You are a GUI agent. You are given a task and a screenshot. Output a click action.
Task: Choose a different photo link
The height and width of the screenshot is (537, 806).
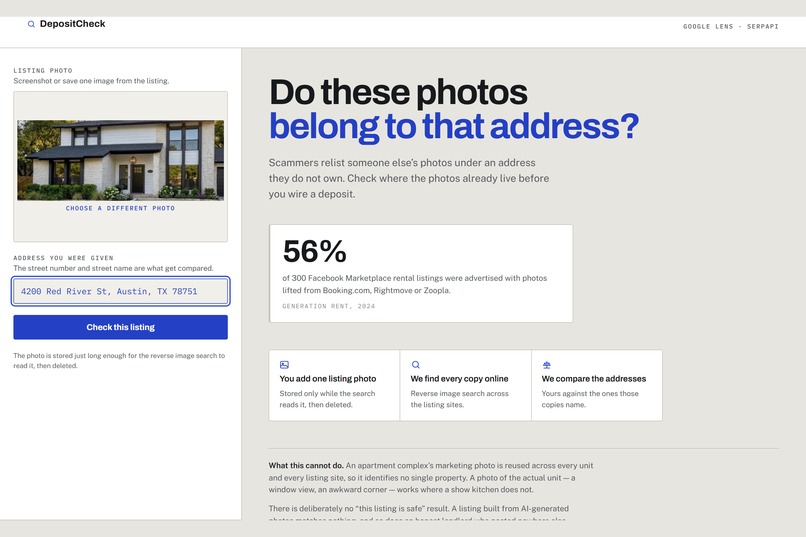pyautogui.click(x=120, y=208)
